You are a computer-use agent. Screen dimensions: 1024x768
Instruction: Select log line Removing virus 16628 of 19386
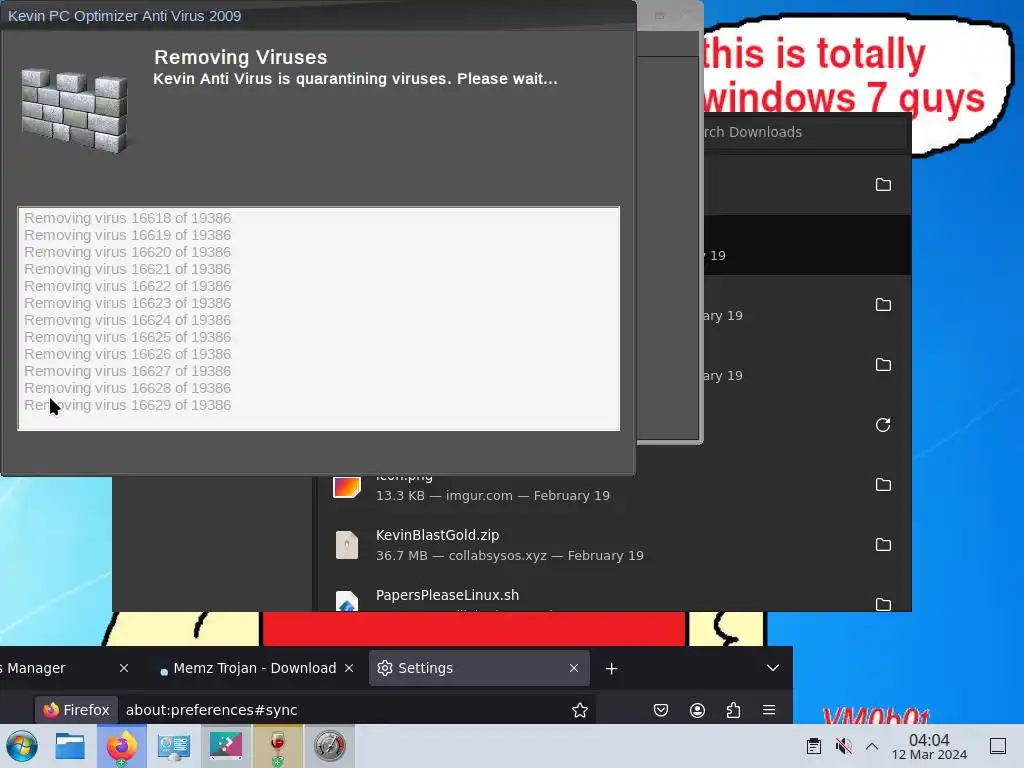click(127, 388)
